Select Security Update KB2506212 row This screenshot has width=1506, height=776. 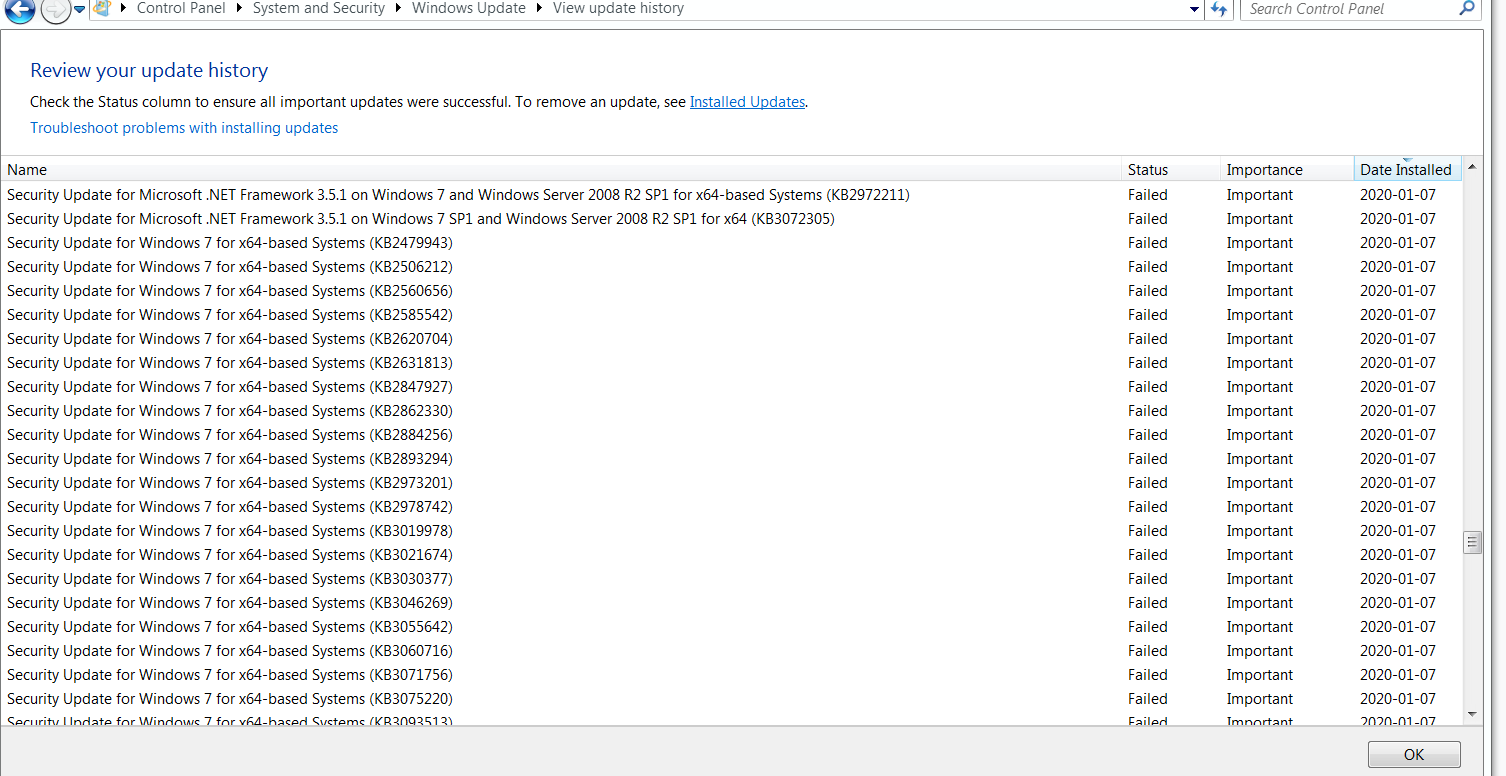(731, 267)
